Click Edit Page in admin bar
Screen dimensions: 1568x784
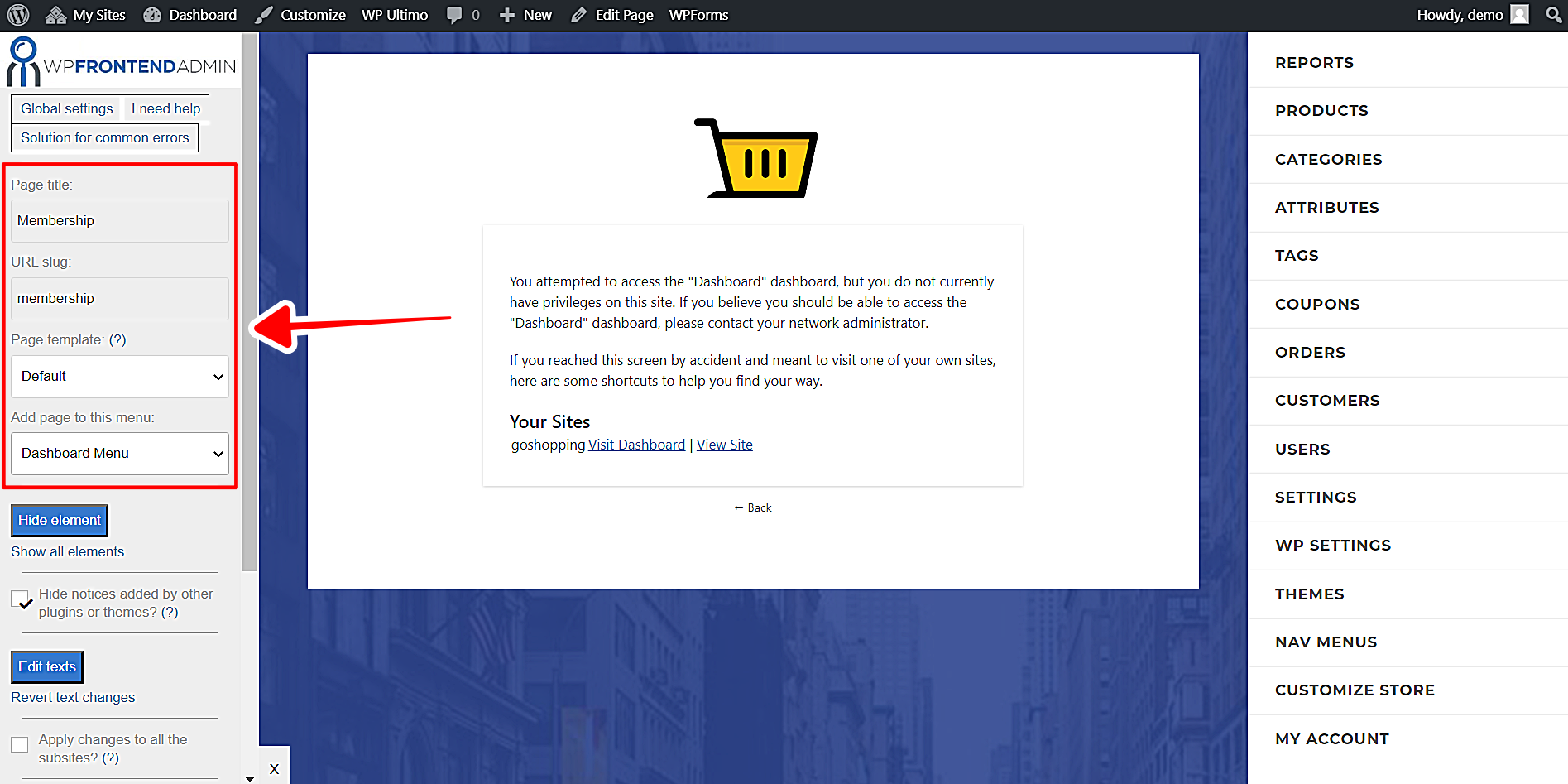(612, 15)
